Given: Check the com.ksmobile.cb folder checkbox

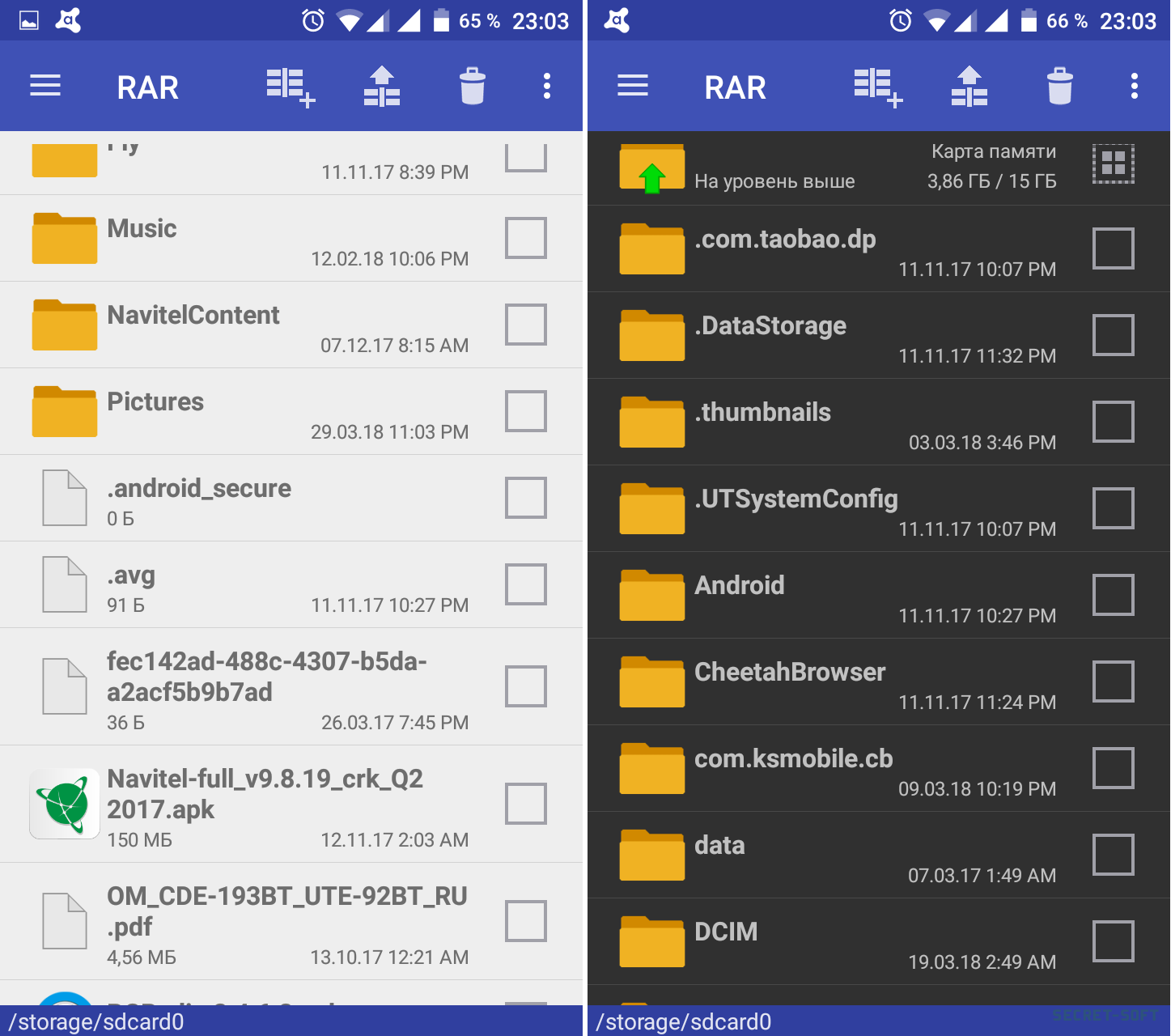Looking at the screenshot, I should click(1114, 768).
